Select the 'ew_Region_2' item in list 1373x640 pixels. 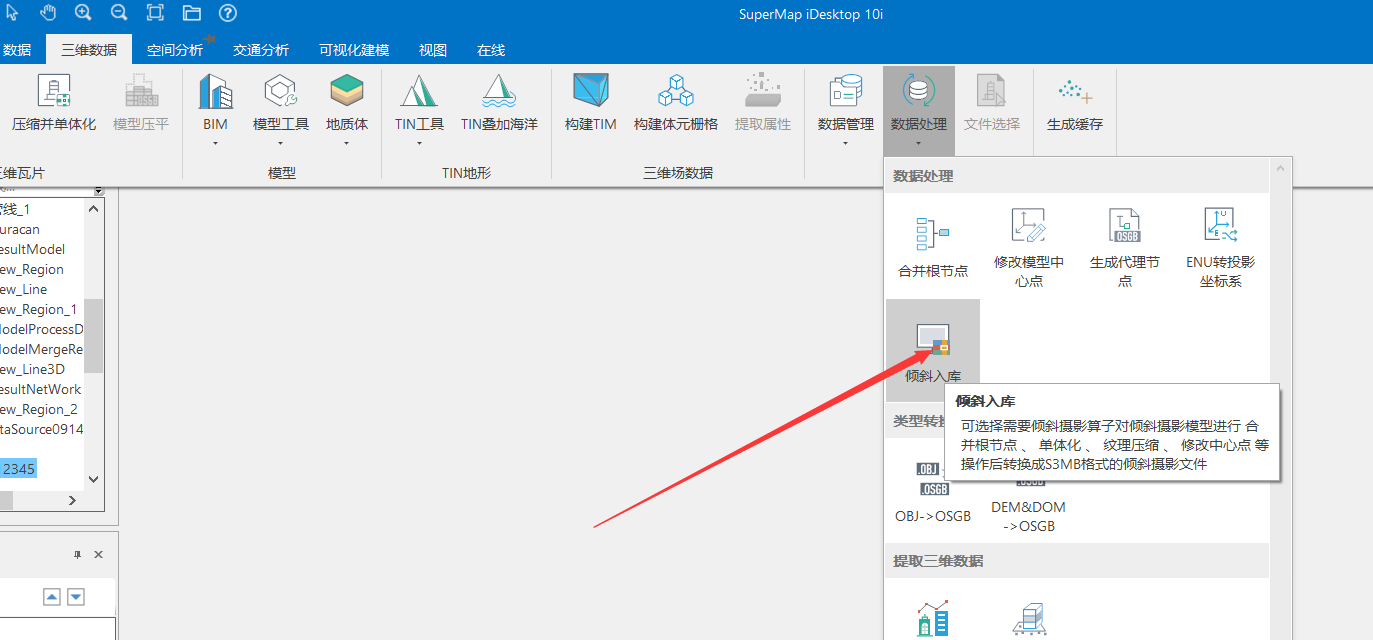tap(39, 409)
